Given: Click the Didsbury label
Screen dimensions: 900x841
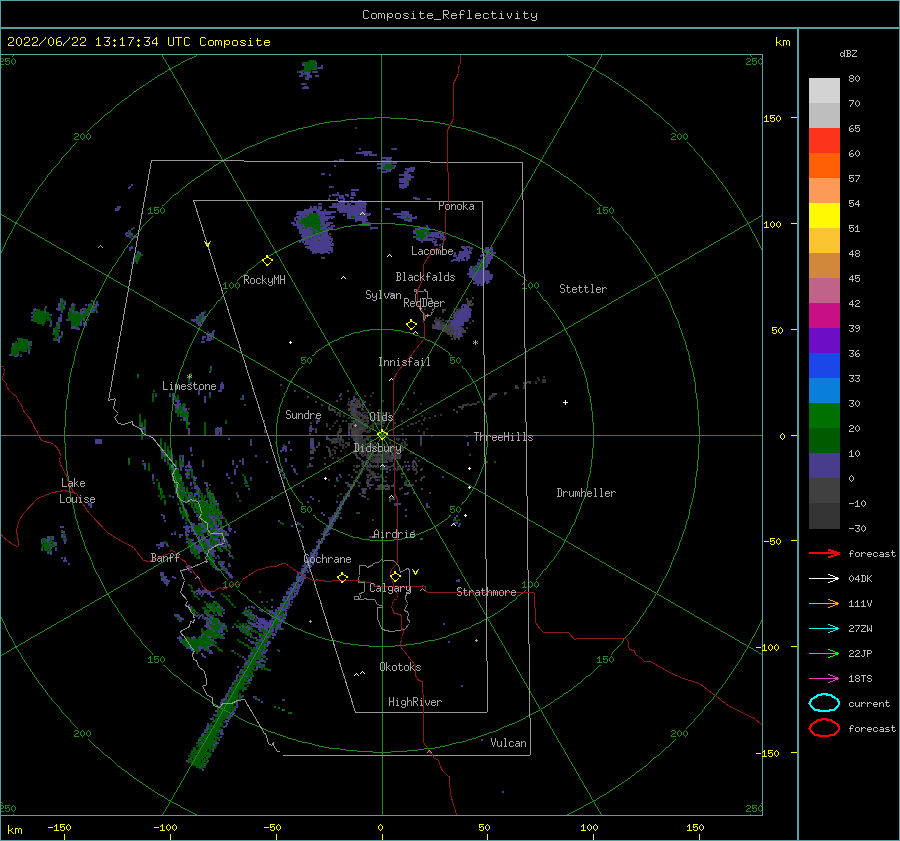Looking at the screenshot, I should tap(377, 448).
